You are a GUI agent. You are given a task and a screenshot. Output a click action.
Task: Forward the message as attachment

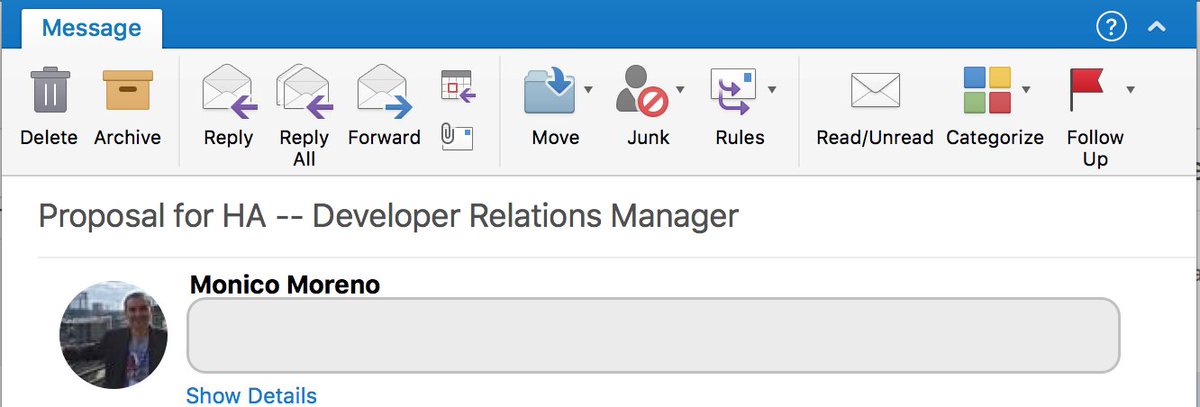[457, 135]
